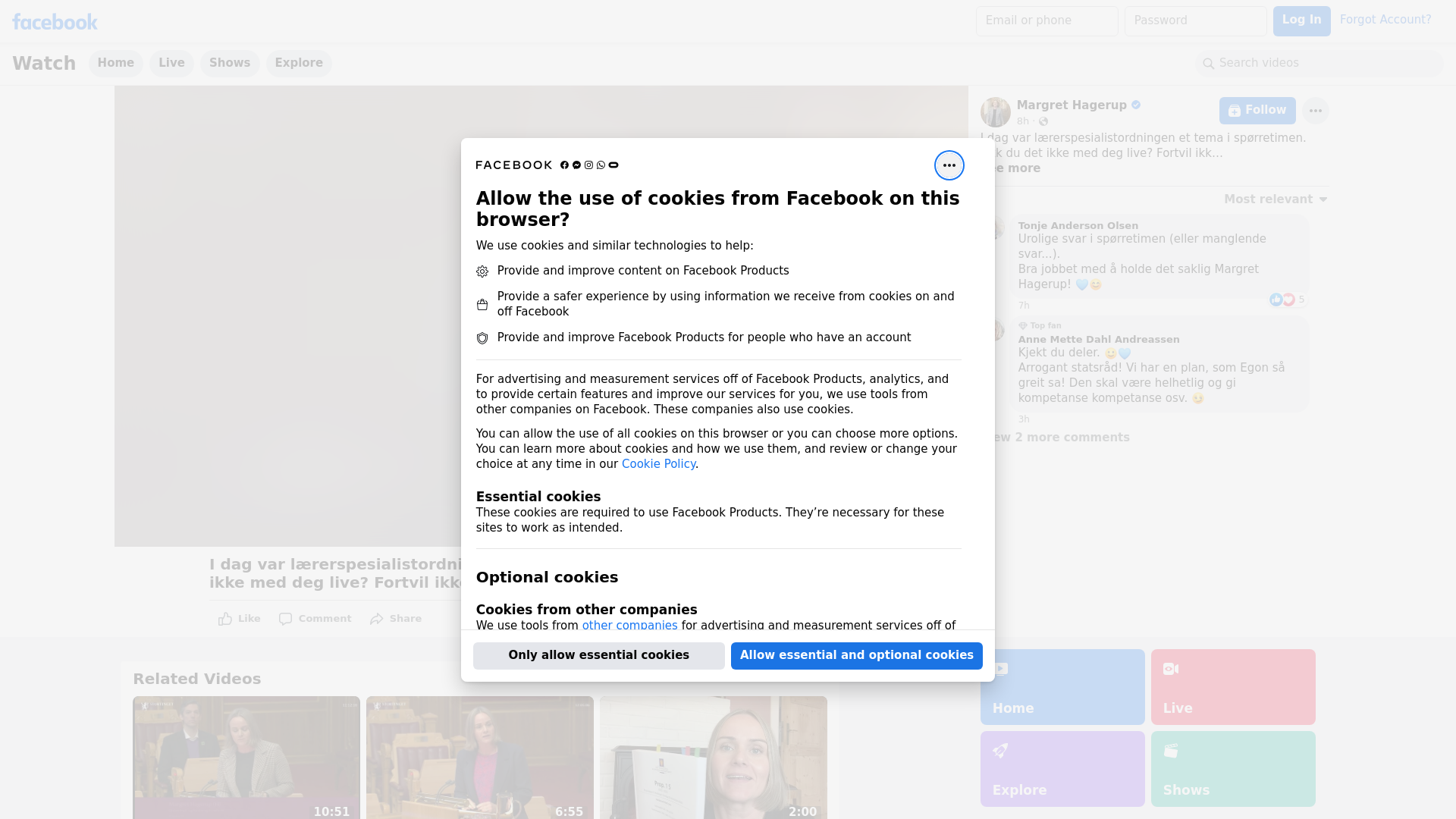The height and width of the screenshot is (819, 1456).
Task: Click Forgot Account? link
Action: click(x=1385, y=20)
